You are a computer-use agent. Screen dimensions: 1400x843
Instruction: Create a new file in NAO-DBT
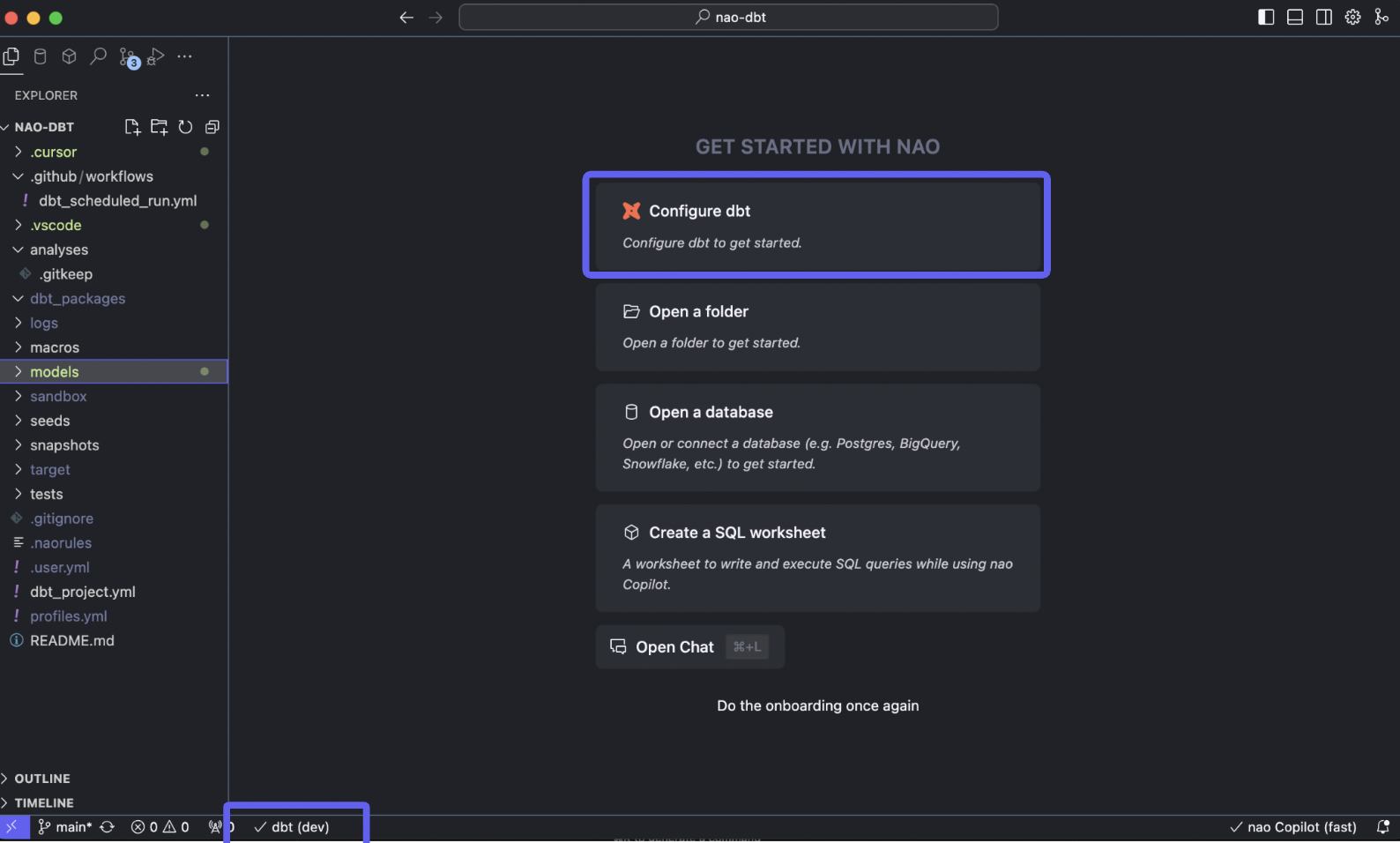pyautogui.click(x=132, y=127)
